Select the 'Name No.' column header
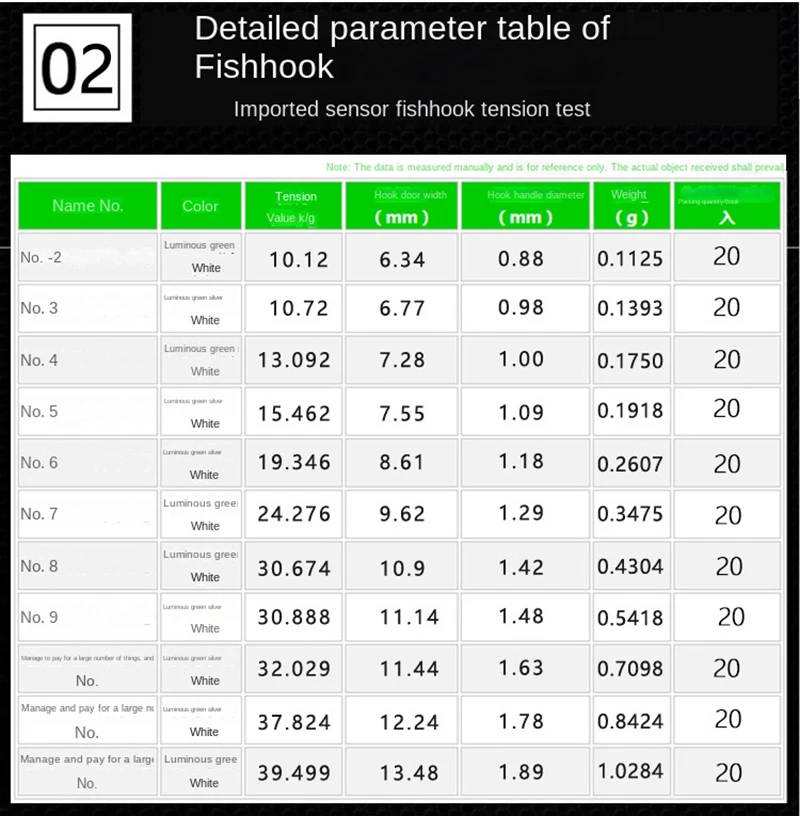The image size is (800, 816). pyautogui.click(x=88, y=206)
